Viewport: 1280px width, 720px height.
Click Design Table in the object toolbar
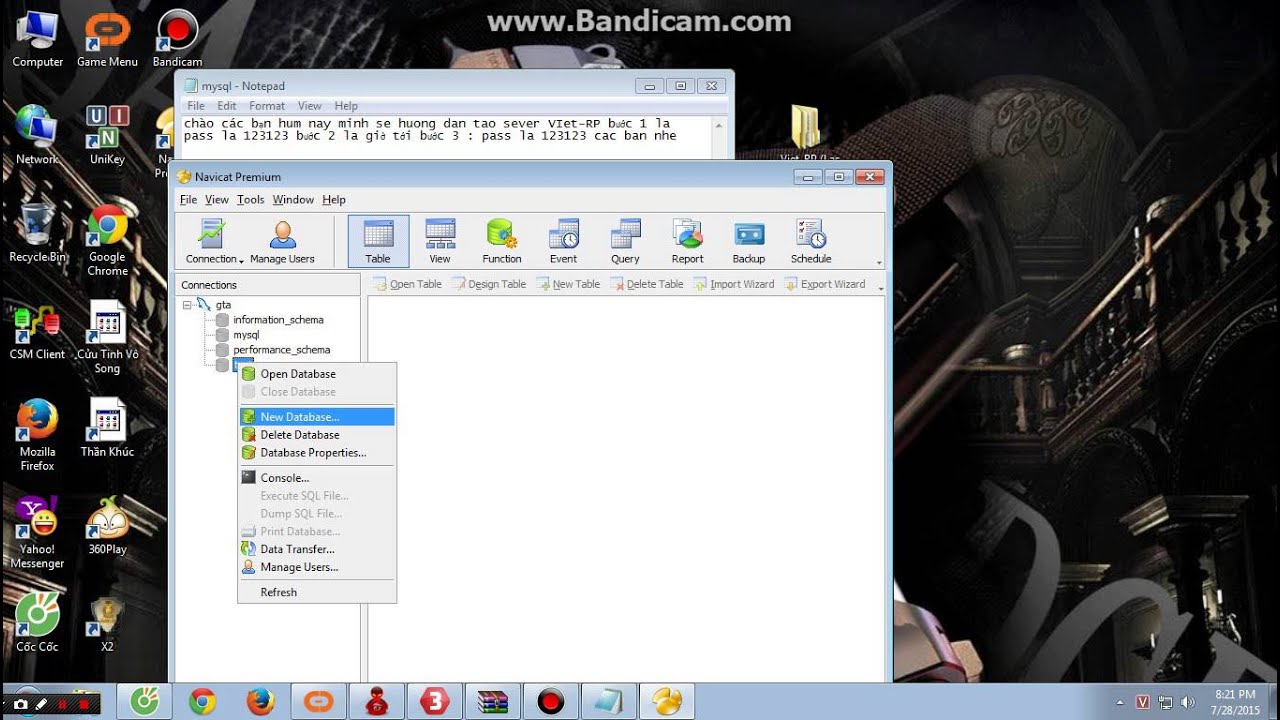click(489, 284)
